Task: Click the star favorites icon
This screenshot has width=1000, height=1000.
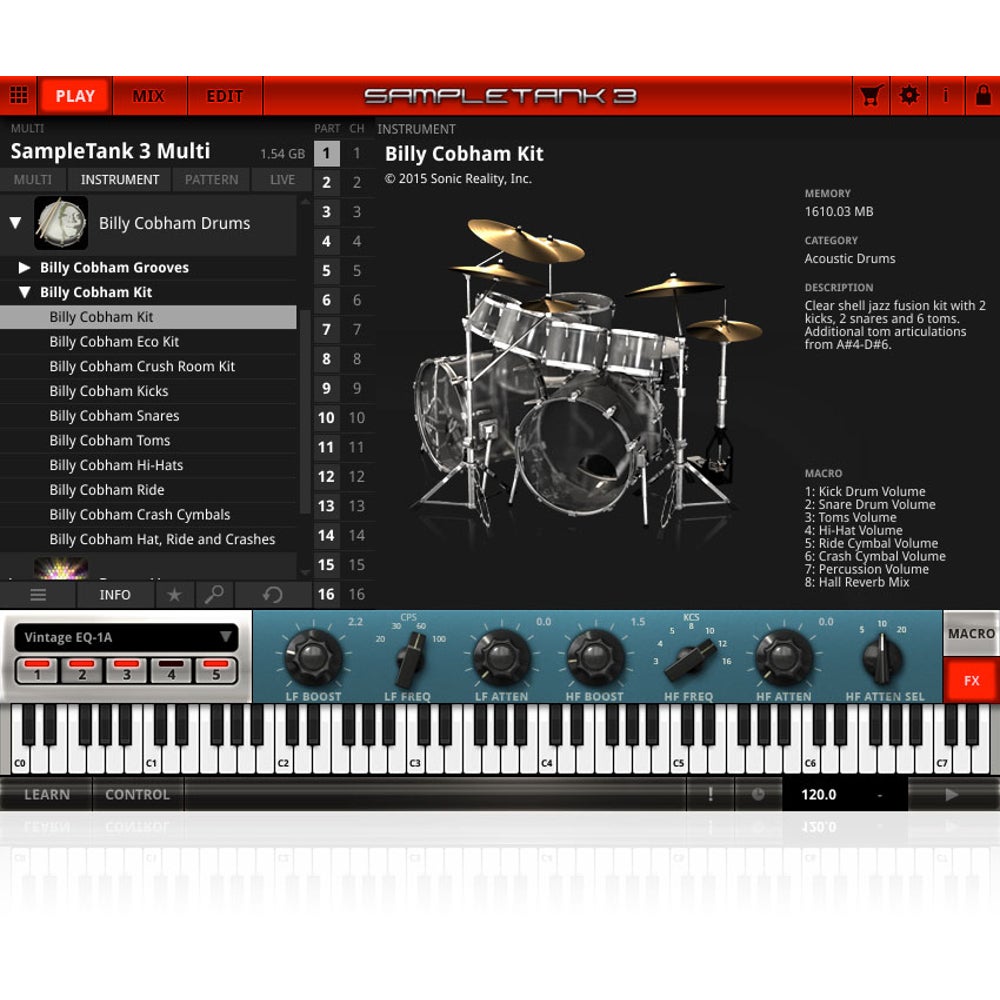Action: (x=173, y=595)
